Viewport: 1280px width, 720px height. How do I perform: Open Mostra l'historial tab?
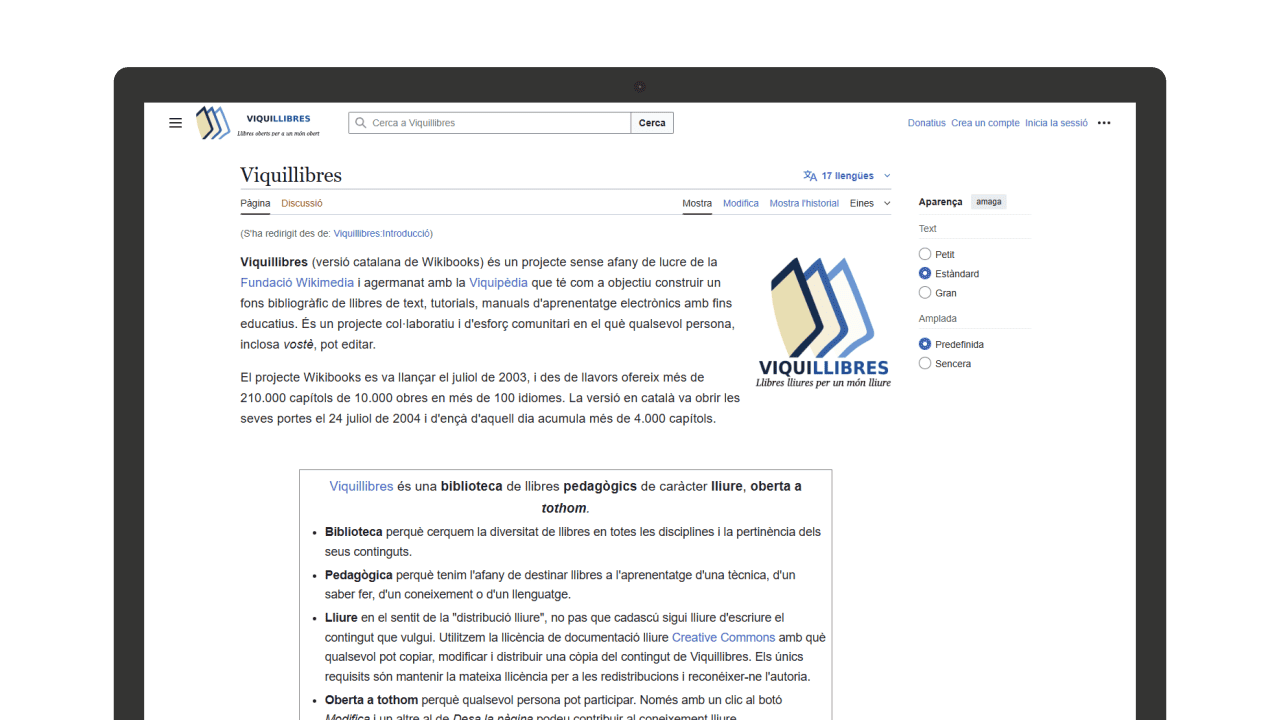click(x=804, y=203)
